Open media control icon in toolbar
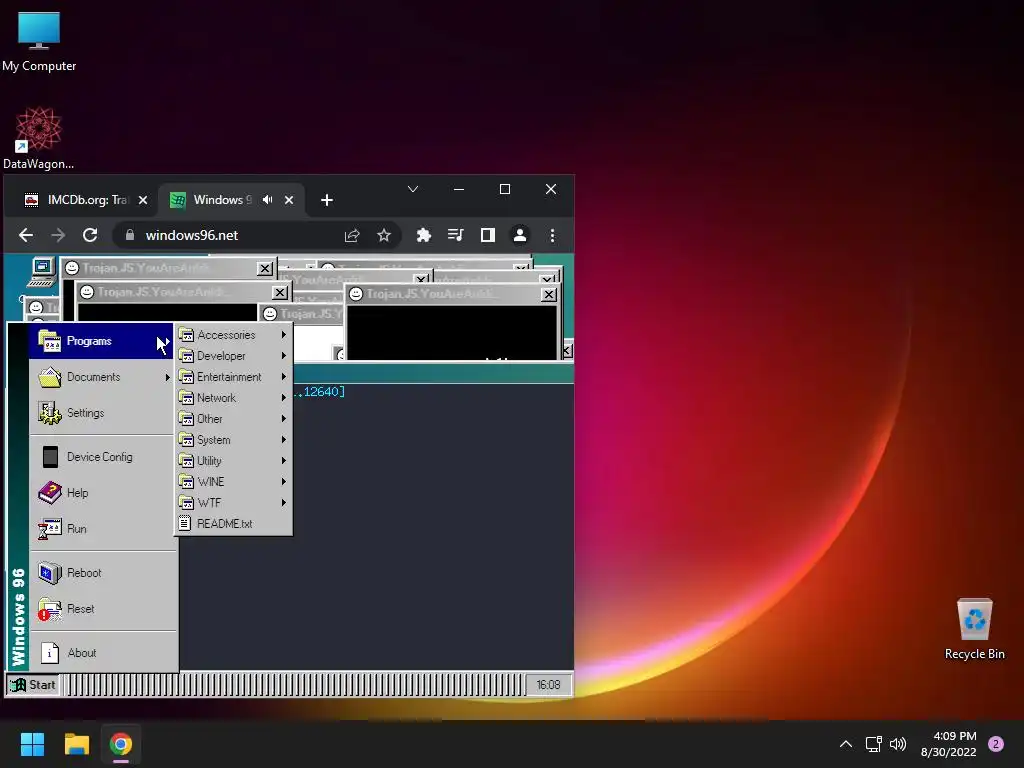 click(x=456, y=235)
